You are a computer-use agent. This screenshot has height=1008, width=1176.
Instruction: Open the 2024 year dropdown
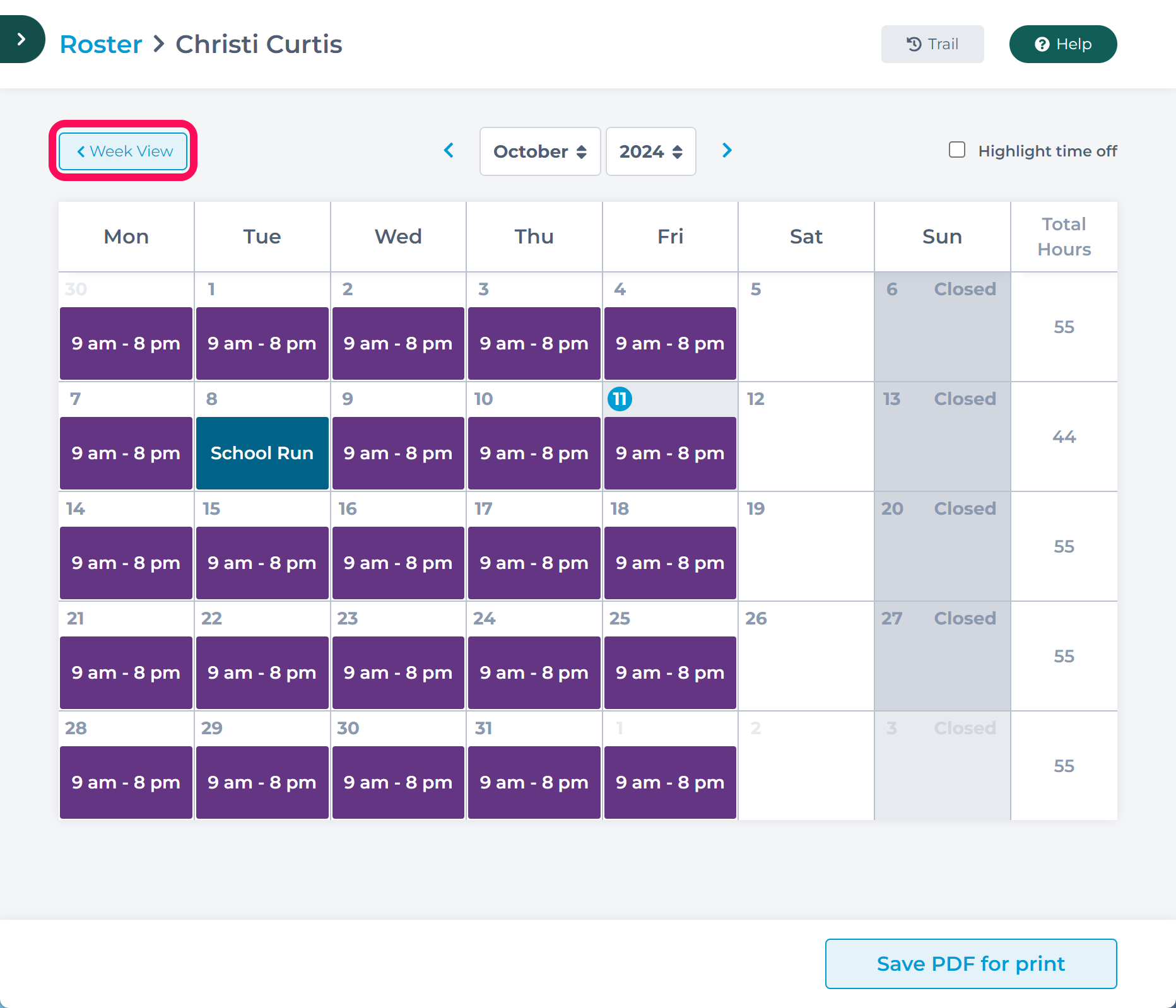click(x=651, y=151)
